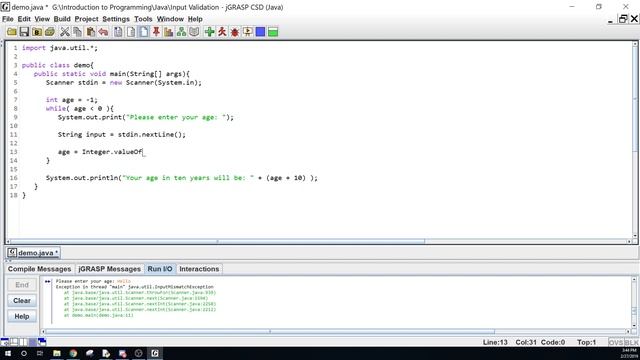Click the 'Integer.valueOf' code on line 13
The height and width of the screenshot is (360, 640).
pyautogui.click(x=112, y=152)
